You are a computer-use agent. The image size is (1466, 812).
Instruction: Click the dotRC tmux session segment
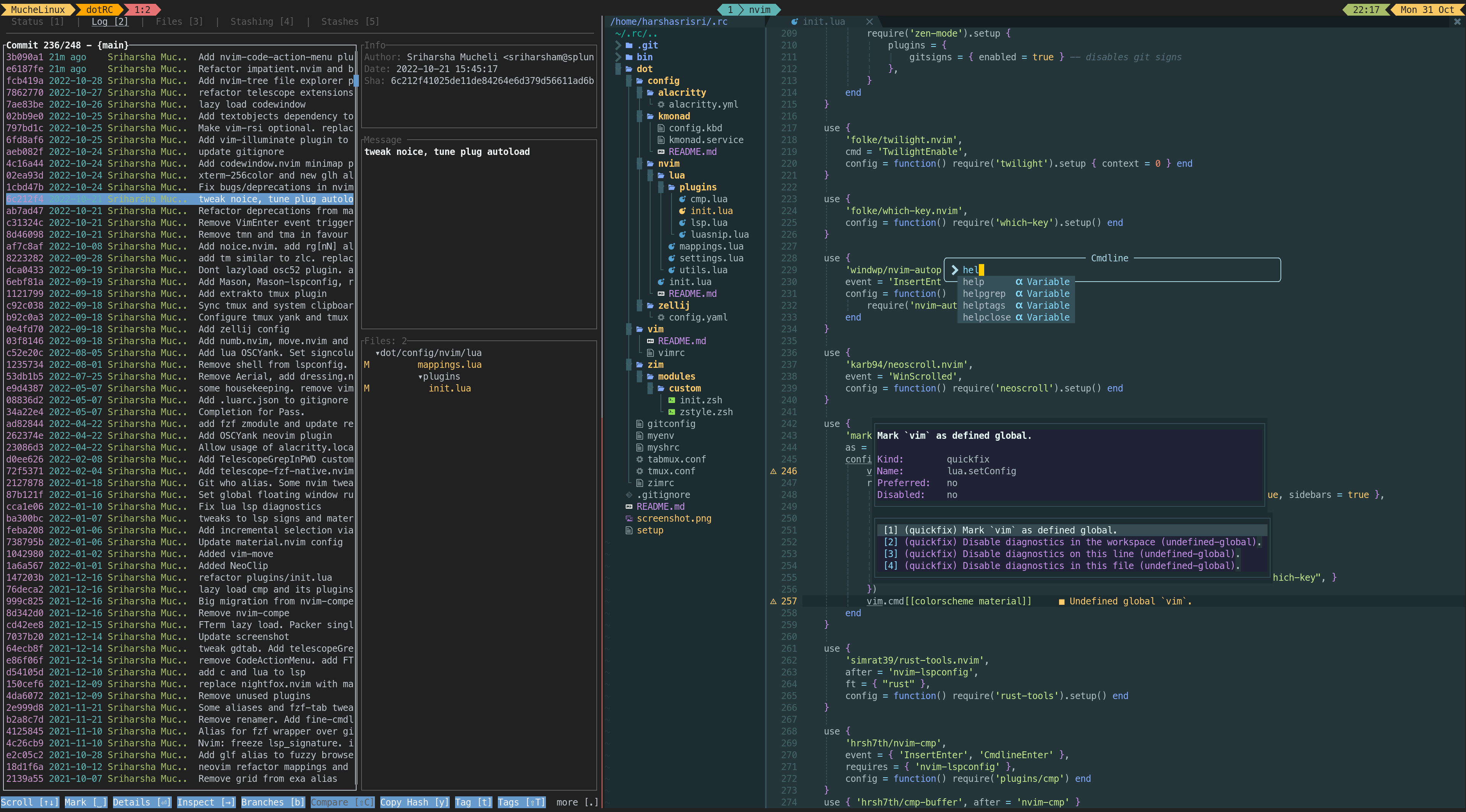[99, 10]
